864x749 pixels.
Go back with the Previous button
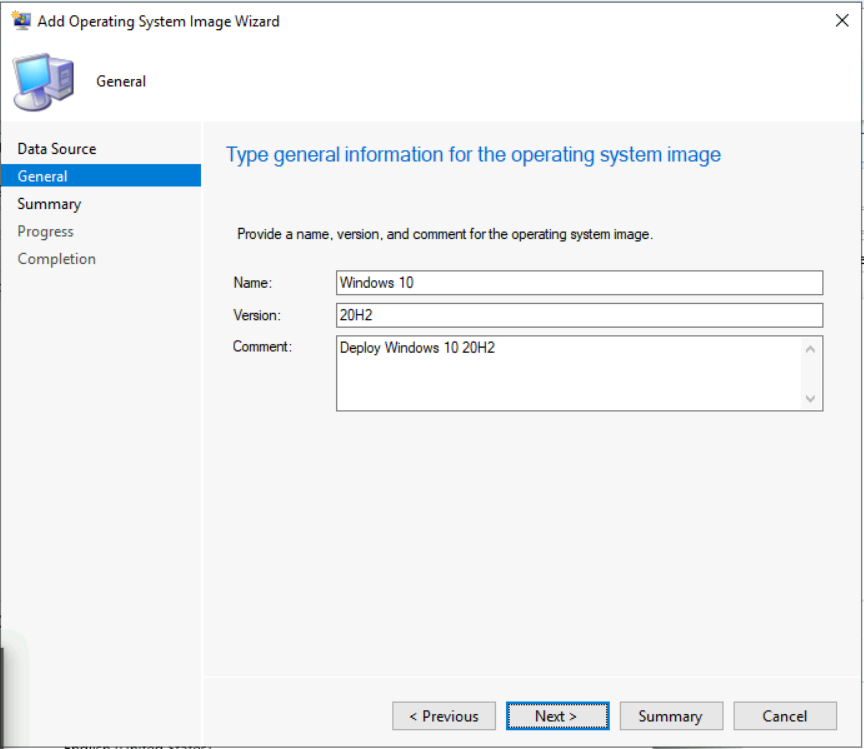pyautogui.click(x=444, y=716)
